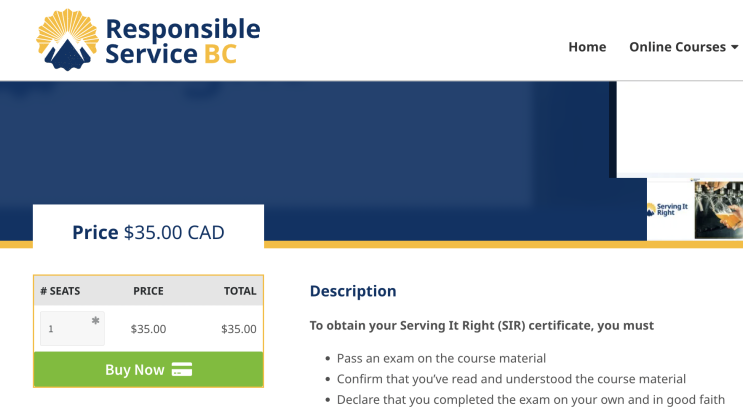743x414 pixels.
Task: Click the # SEATS column header
Action: (60, 291)
